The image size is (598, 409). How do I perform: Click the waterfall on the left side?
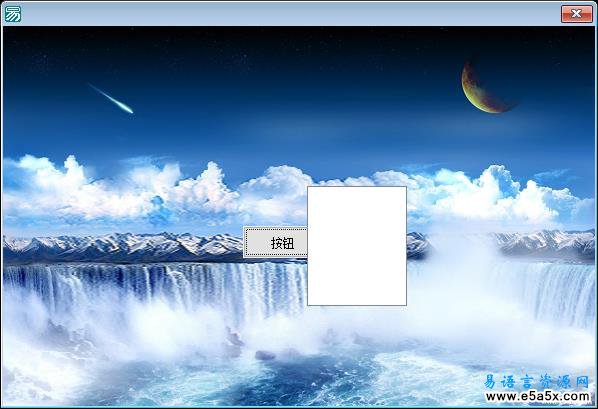(x=153, y=290)
